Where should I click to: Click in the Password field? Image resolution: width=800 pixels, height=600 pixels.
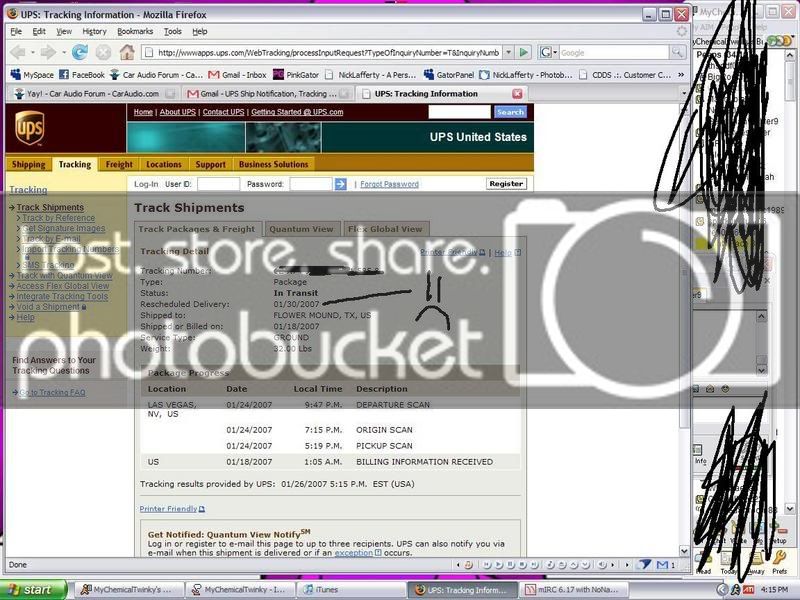[x=311, y=184]
